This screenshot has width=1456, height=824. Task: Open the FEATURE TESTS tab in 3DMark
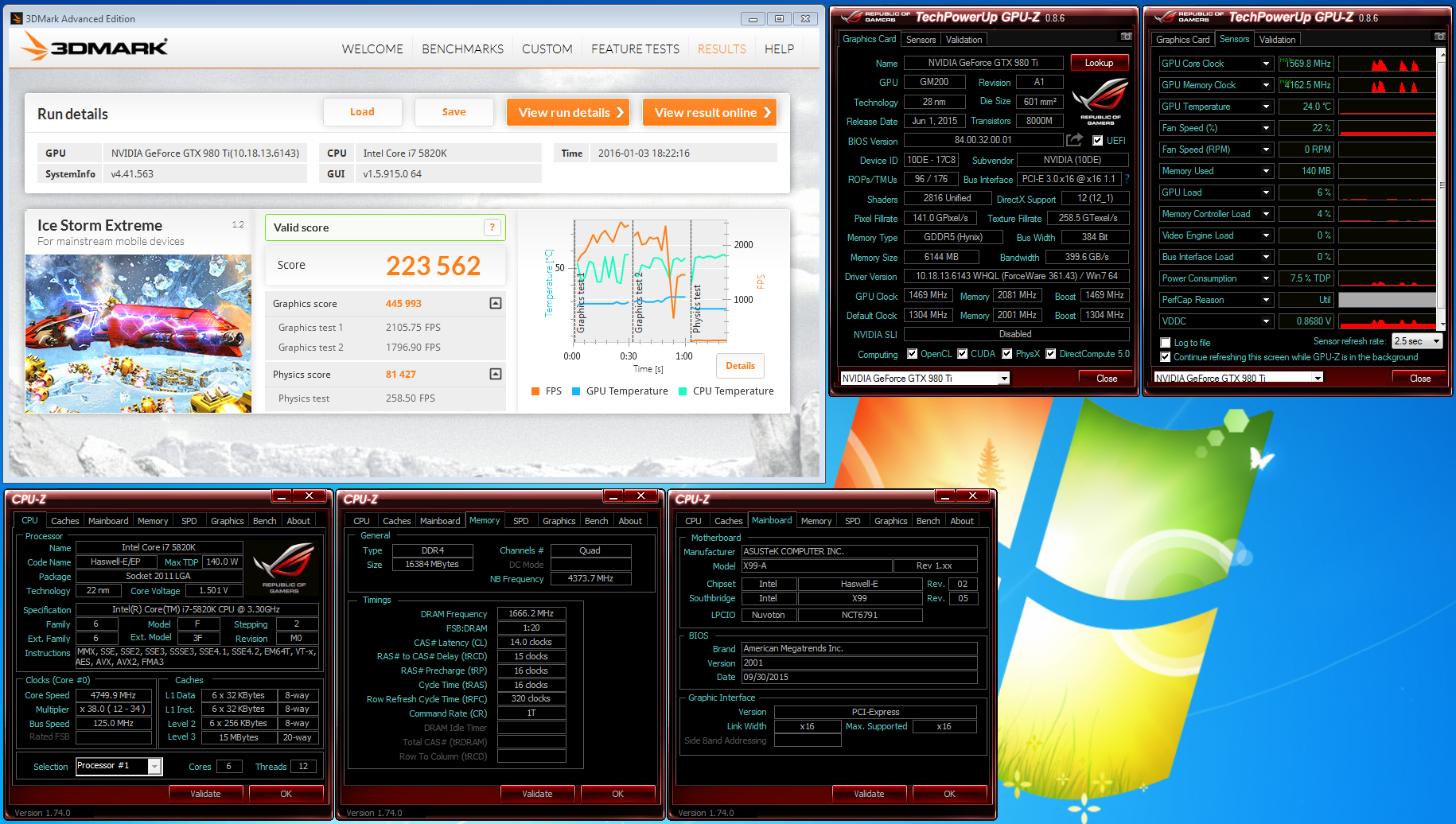[x=635, y=49]
